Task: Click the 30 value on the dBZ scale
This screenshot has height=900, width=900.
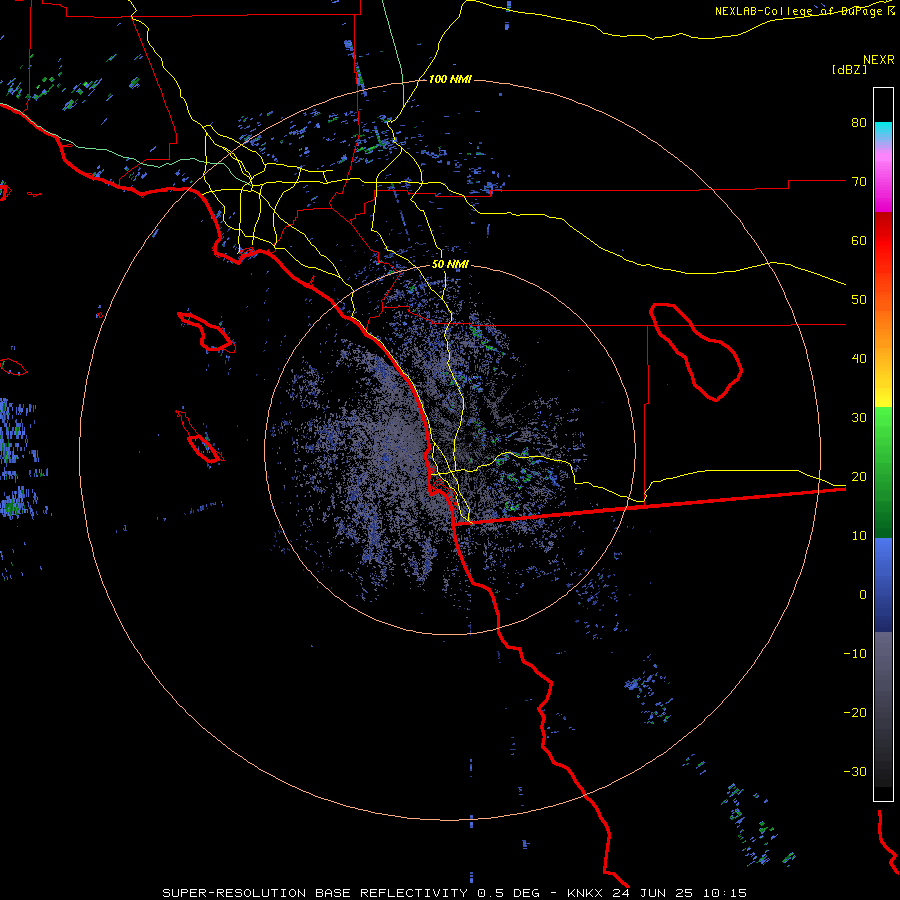Action: [859, 418]
